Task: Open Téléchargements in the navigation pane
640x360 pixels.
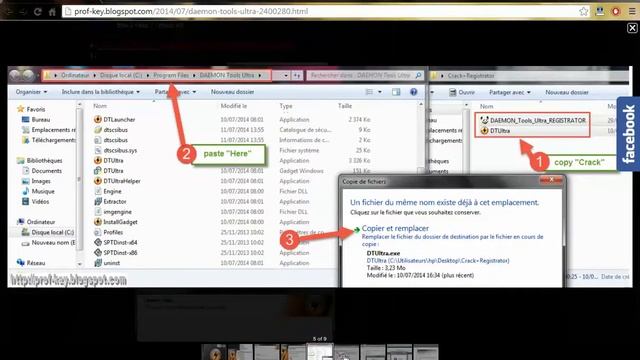Action: coord(48,140)
